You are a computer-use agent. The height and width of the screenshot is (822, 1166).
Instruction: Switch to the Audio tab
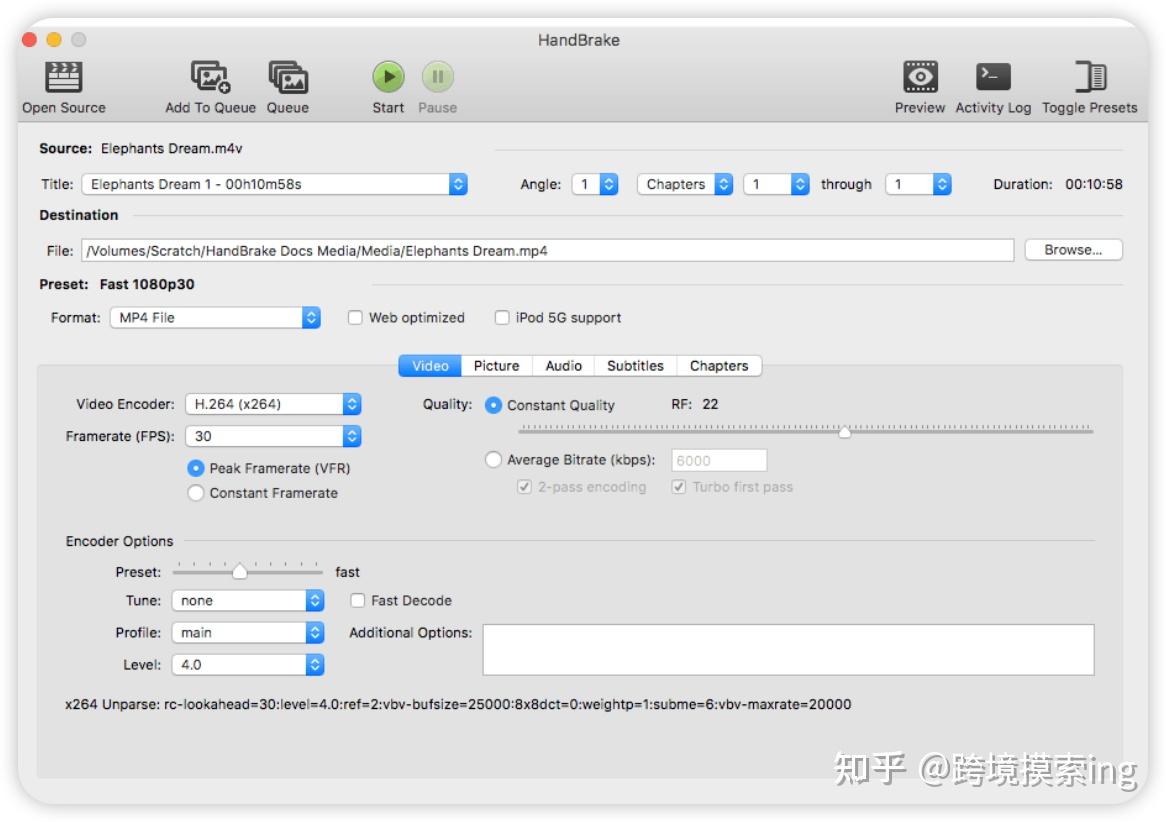point(564,365)
